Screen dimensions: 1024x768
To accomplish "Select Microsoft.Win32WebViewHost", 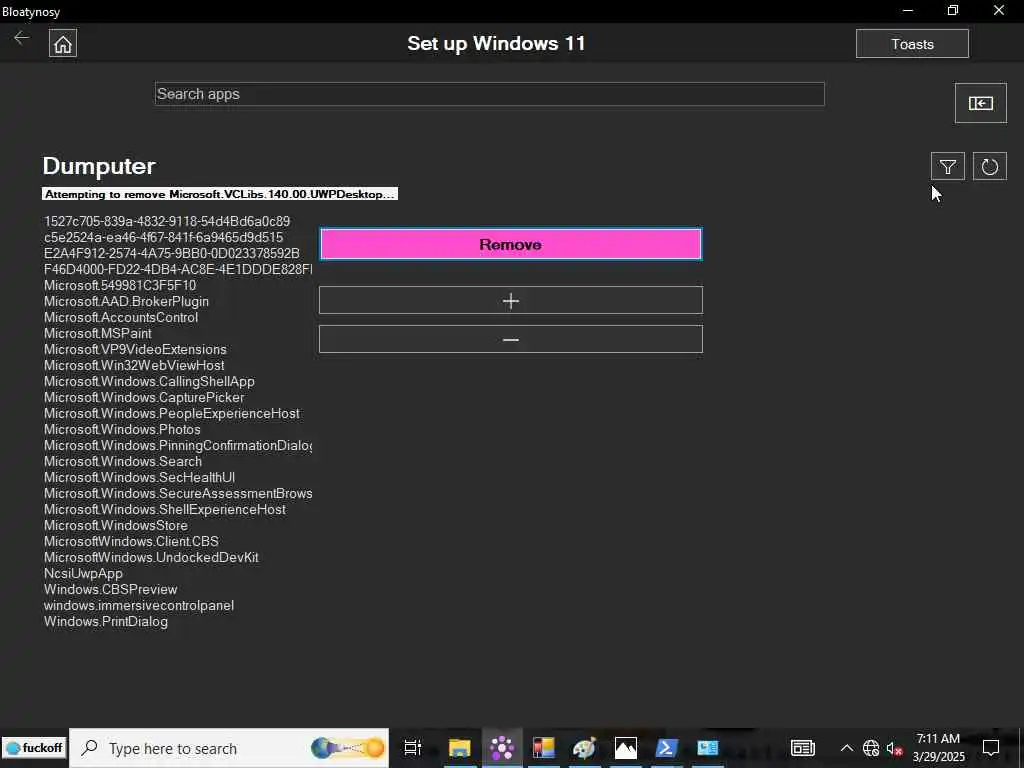I will [x=134, y=365].
